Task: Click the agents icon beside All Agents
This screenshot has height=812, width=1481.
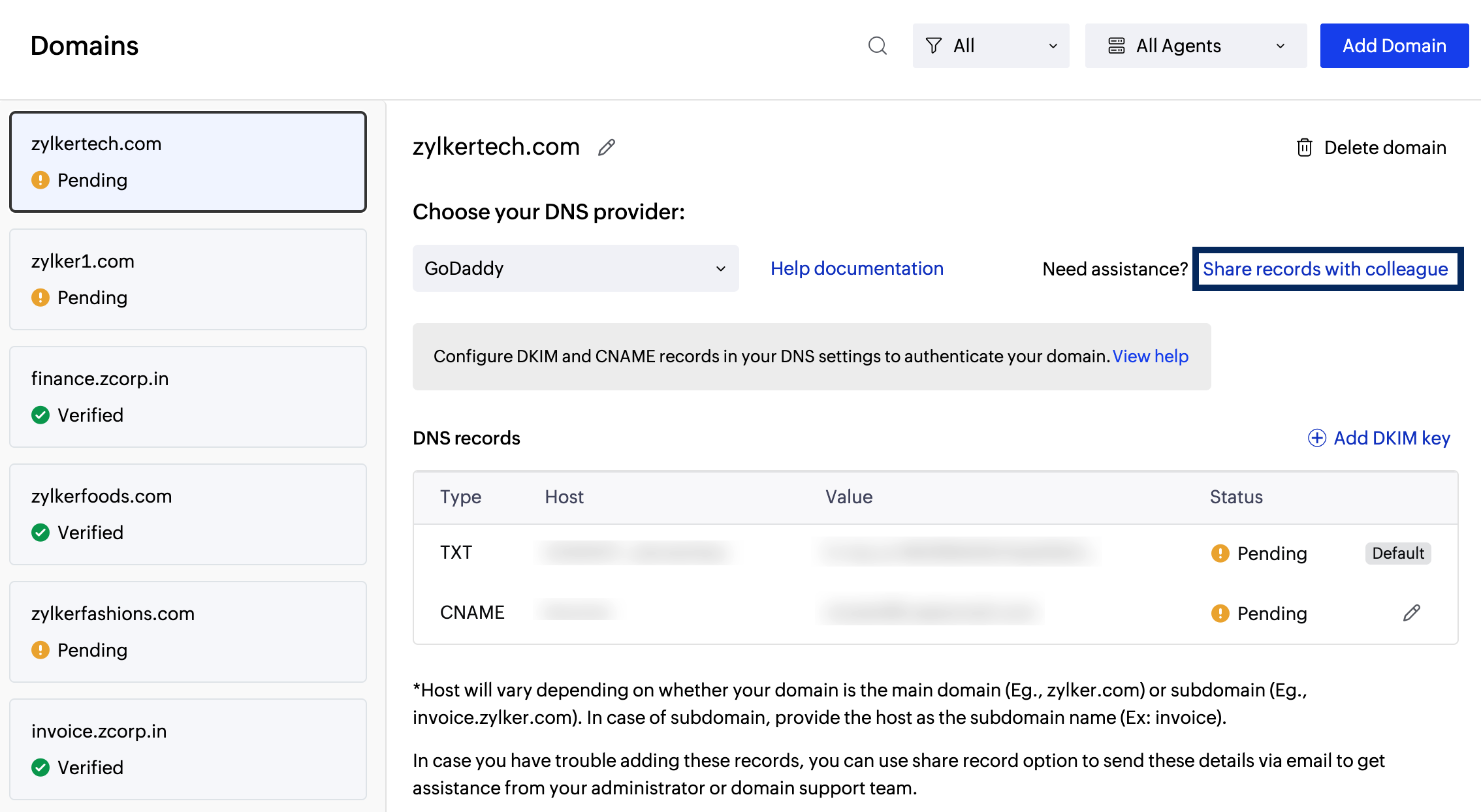Action: [1117, 46]
